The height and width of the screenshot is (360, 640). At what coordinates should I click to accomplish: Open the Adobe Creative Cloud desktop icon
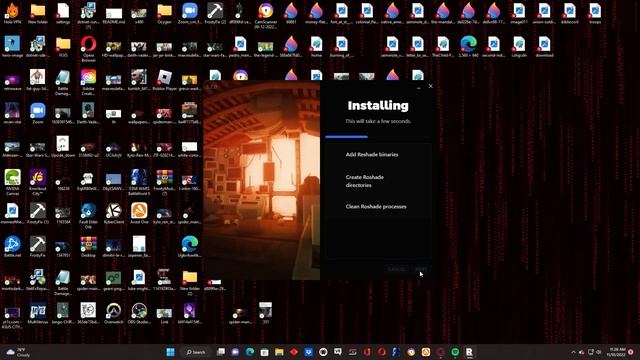click(88, 82)
